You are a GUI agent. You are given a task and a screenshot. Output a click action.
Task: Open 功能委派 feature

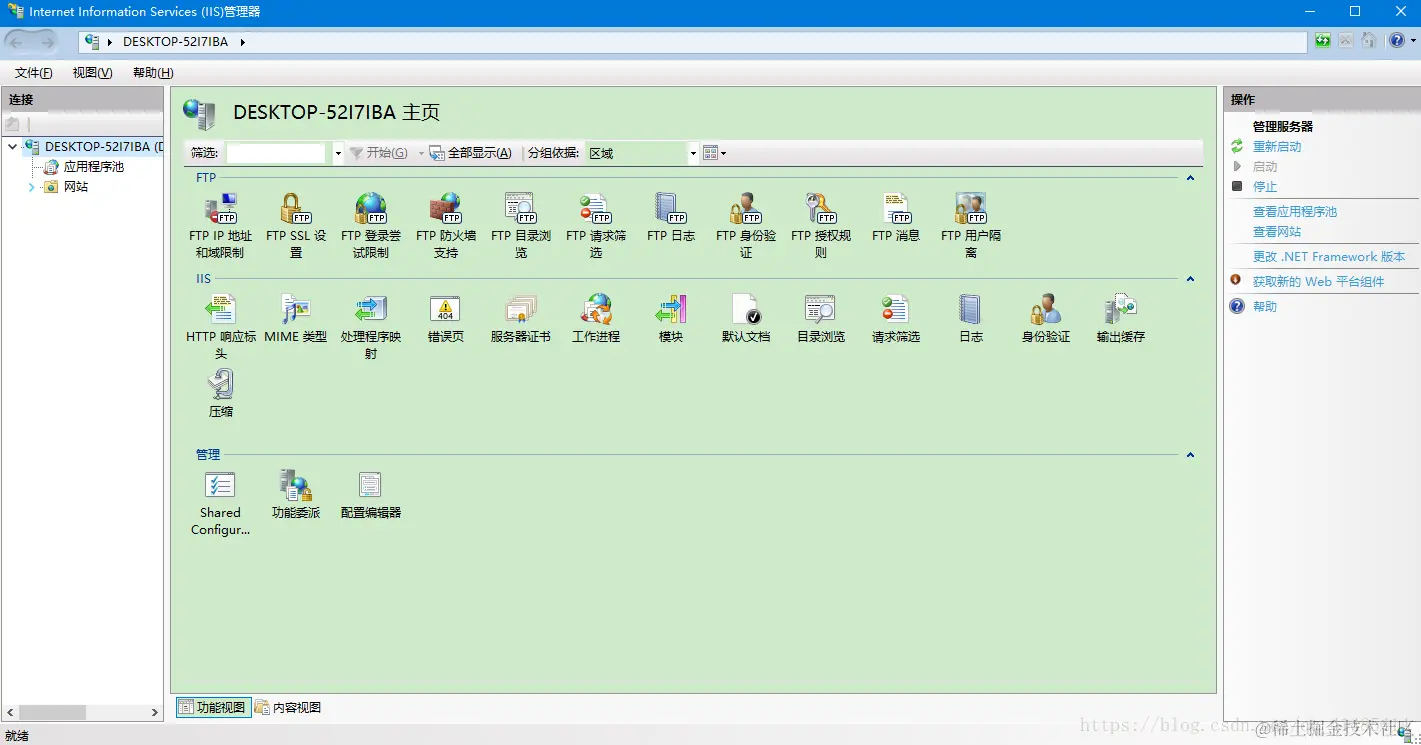[296, 495]
